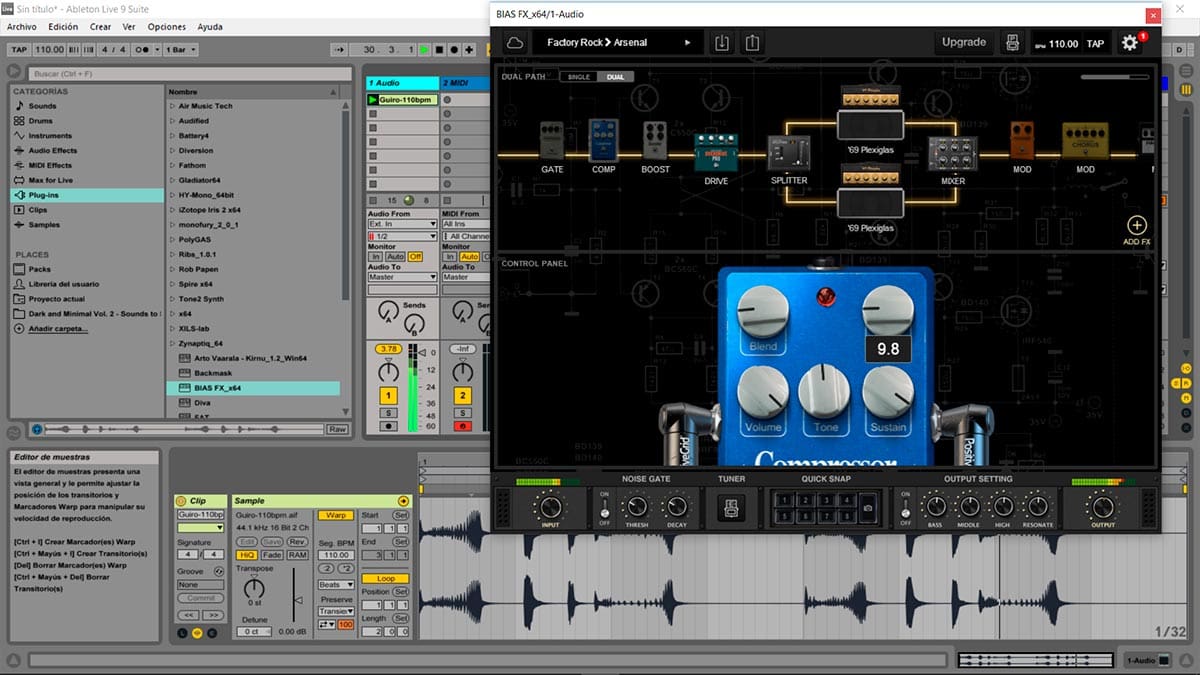Launch the Guiro-110bpm clip play button
The height and width of the screenshot is (675, 1200).
coord(373,100)
